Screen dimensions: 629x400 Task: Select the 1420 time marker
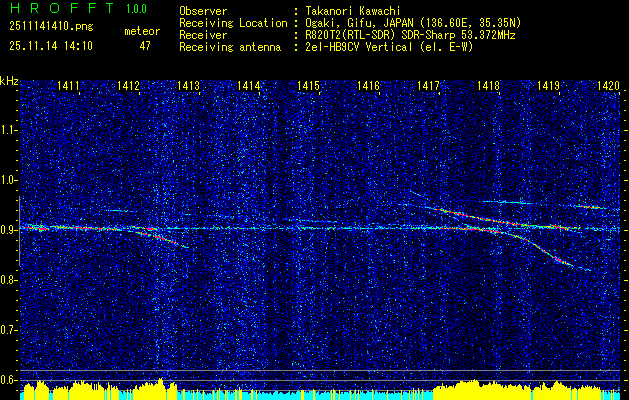(x=607, y=88)
